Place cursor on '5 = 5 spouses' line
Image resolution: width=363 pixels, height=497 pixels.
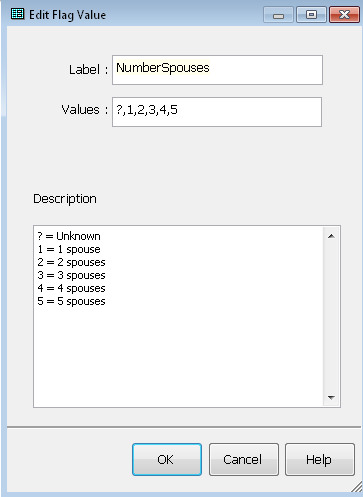click(71, 301)
